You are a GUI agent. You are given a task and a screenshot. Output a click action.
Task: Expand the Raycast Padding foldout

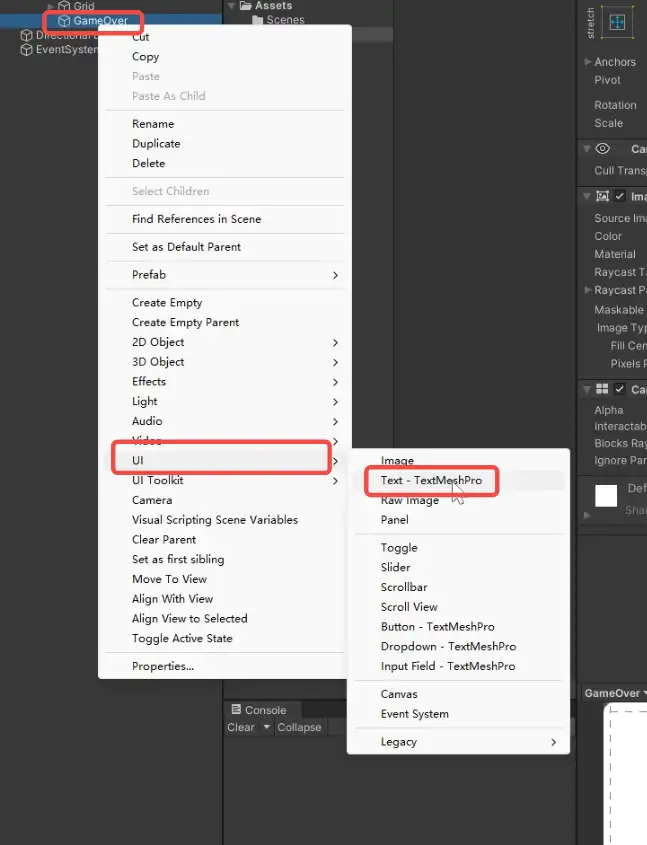tap(588, 290)
